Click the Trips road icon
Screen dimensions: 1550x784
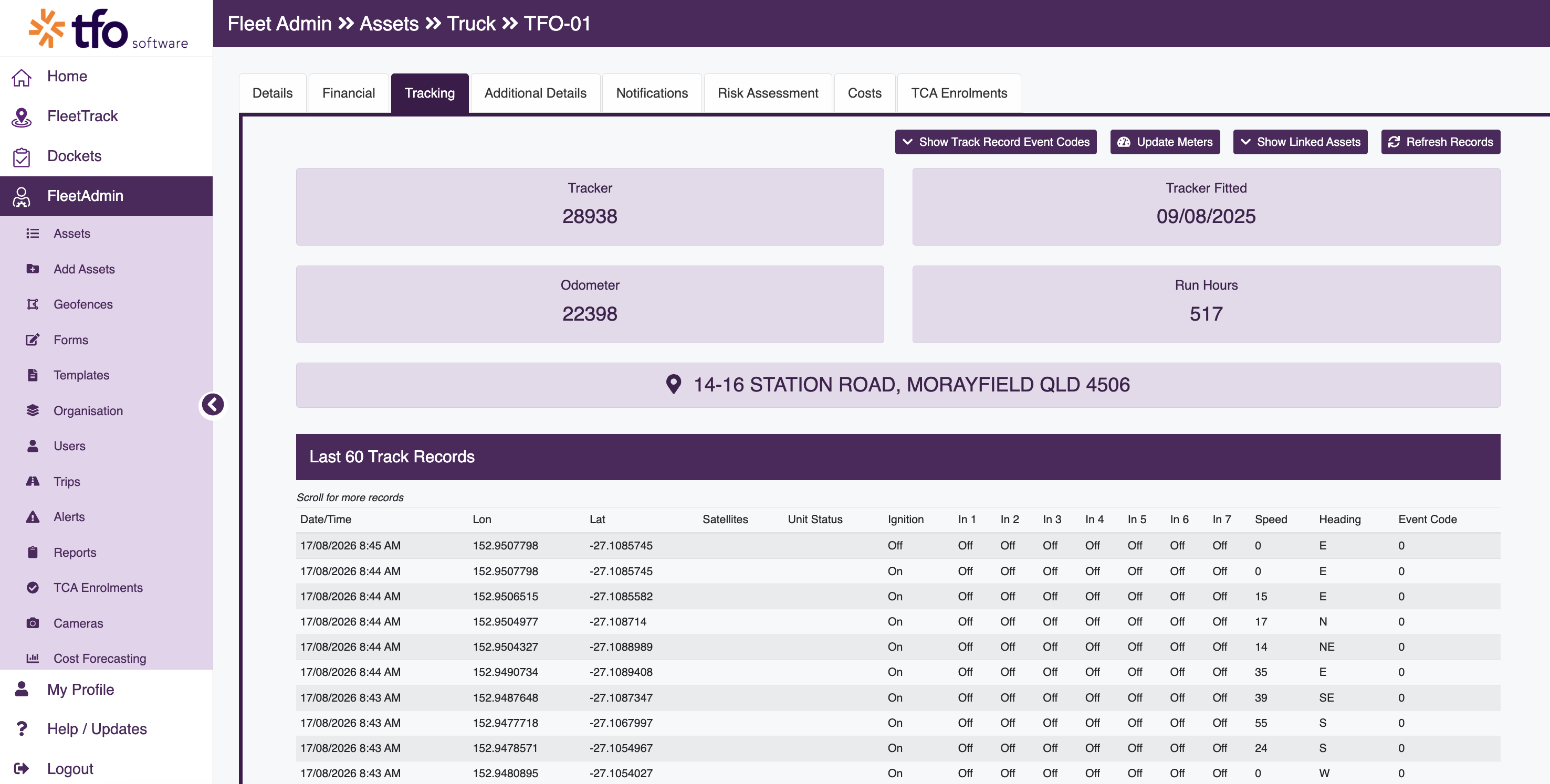(x=33, y=481)
